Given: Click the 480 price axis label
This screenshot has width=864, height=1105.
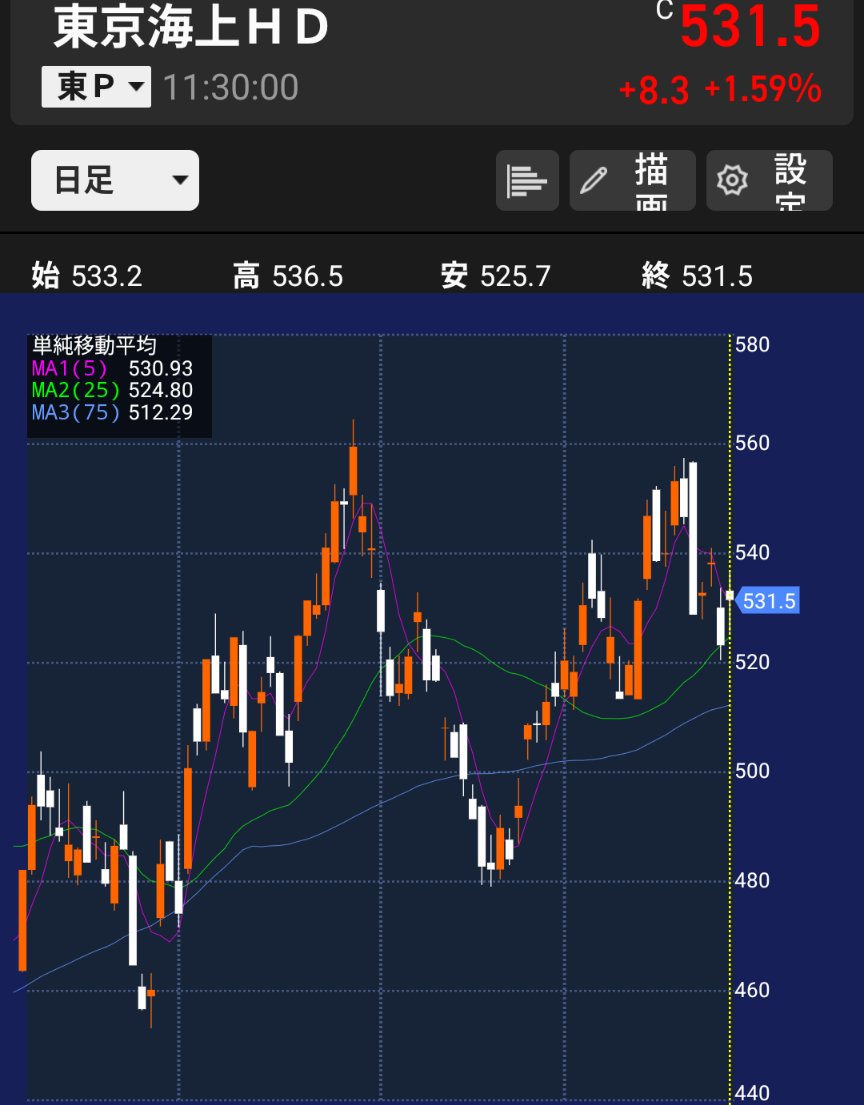Looking at the screenshot, I should [x=752, y=880].
